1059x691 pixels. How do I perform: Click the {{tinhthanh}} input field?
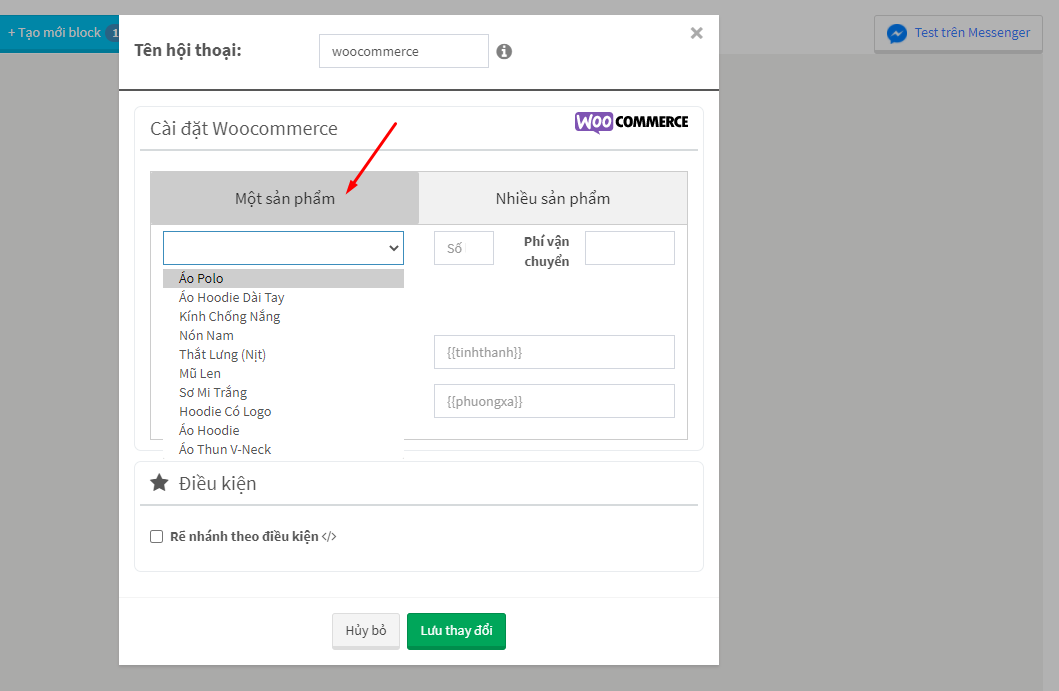(x=554, y=352)
